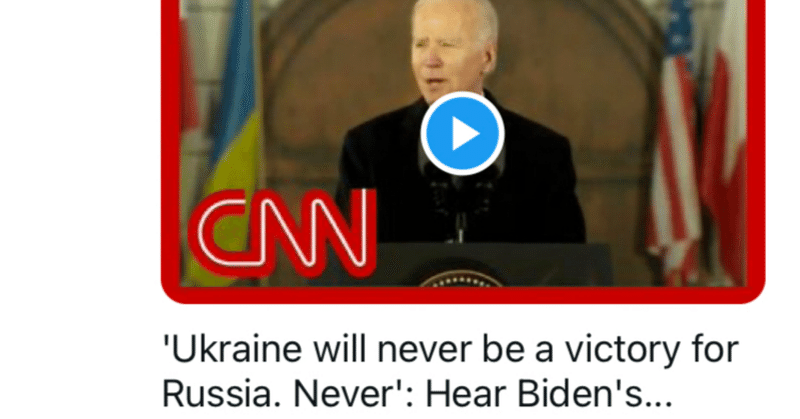The image size is (800, 419).
Task: Click the video thumbnail of the speech
Action: pyautogui.click(x=463, y=143)
